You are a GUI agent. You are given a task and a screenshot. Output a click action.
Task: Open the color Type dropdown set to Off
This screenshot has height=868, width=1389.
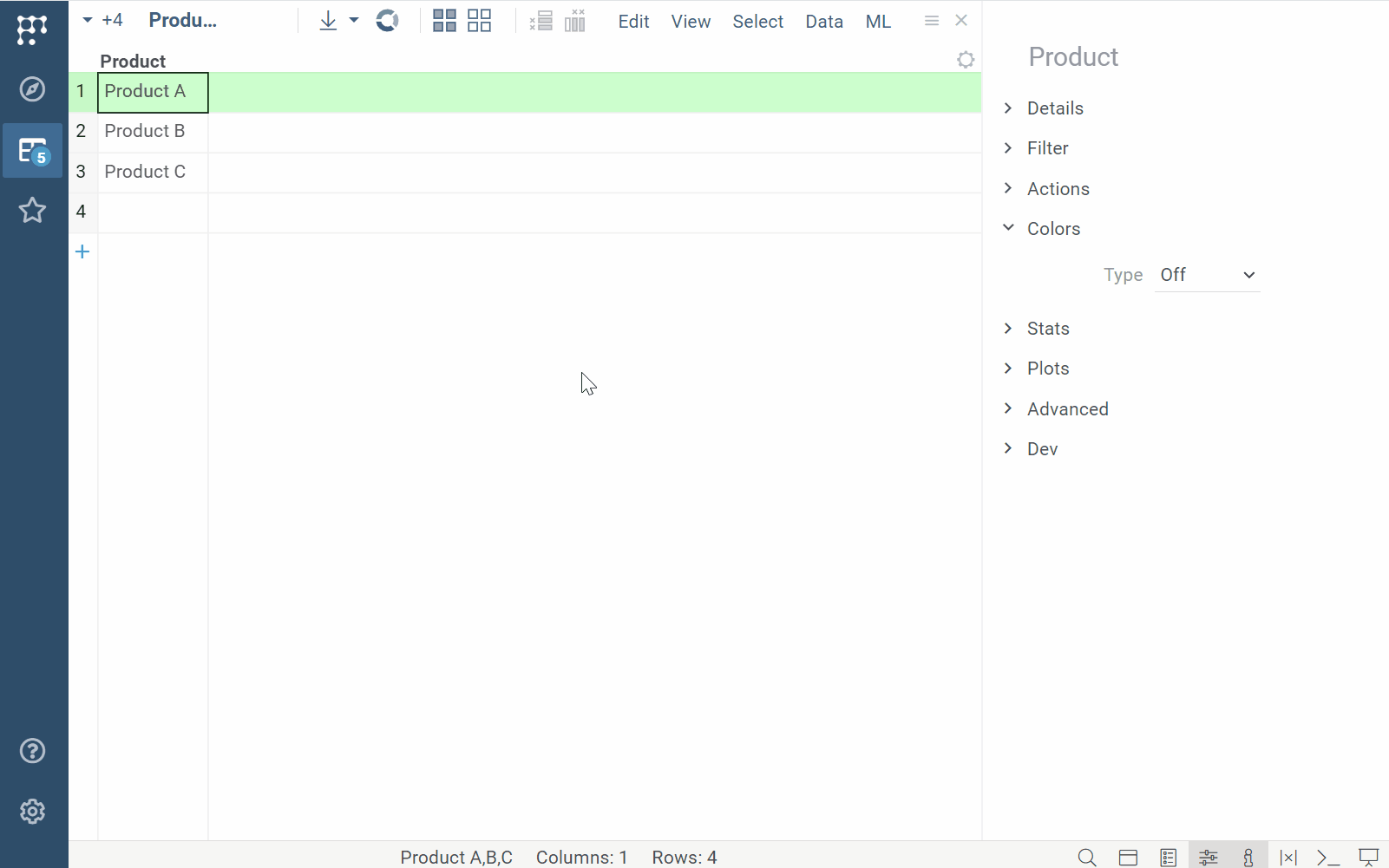point(1207,275)
